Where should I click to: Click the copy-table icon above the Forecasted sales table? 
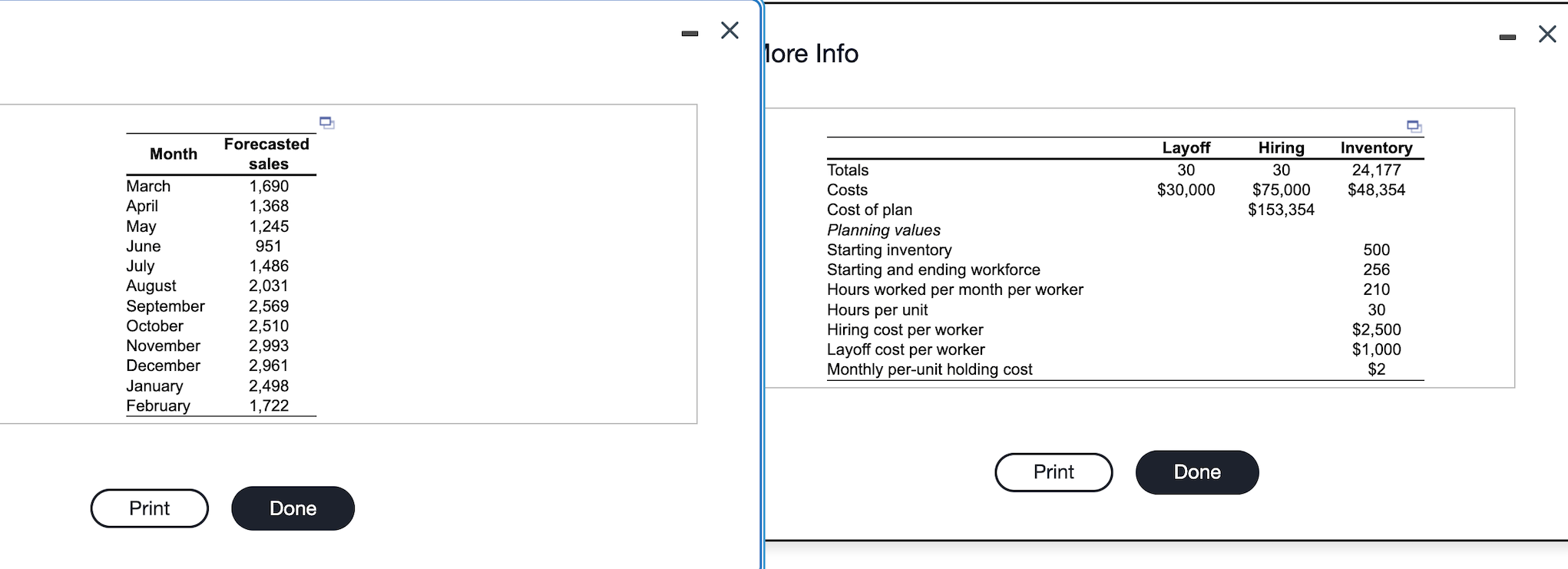(327, 122)
